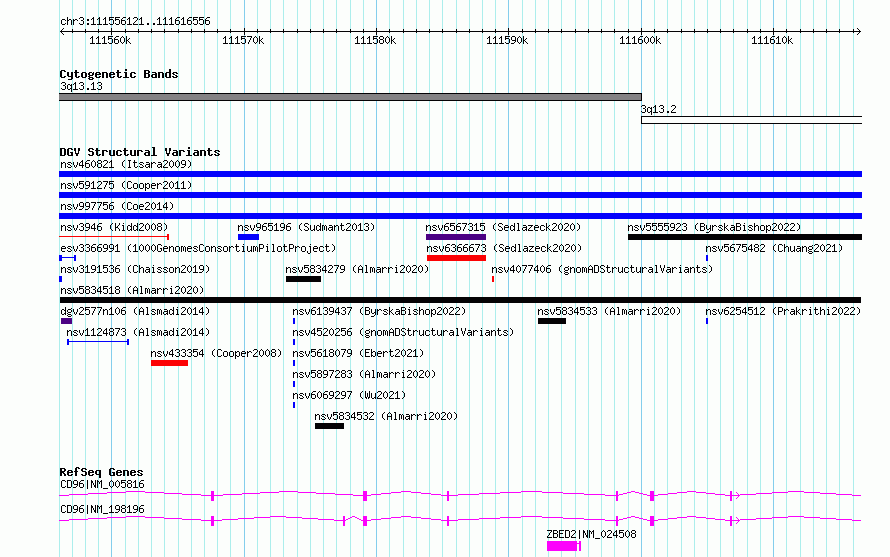The width and height of the screenshot is (890, 557).
Task: Click the nsv6069297 (Wu2021) label
Action: pyautogui.click(x=349, y=395)
